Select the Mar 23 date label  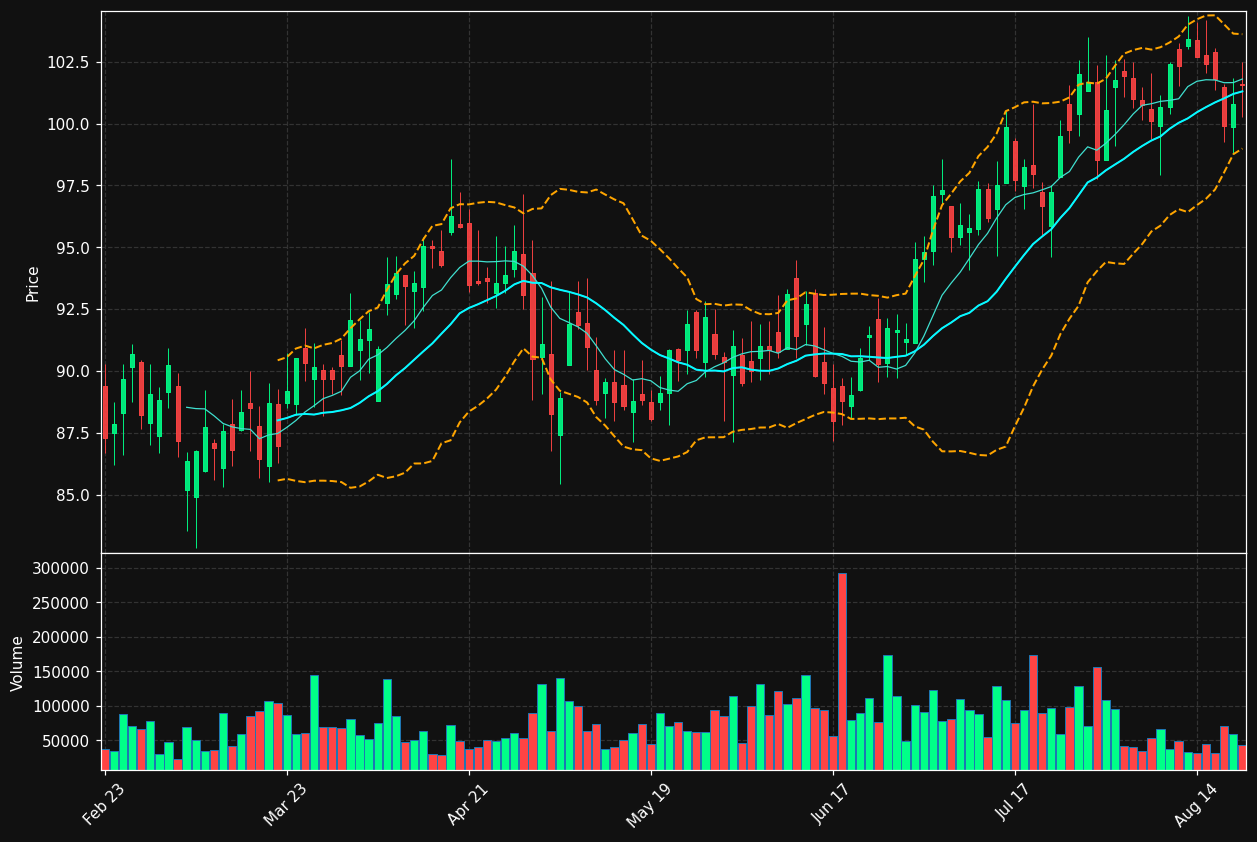point(286,804)
